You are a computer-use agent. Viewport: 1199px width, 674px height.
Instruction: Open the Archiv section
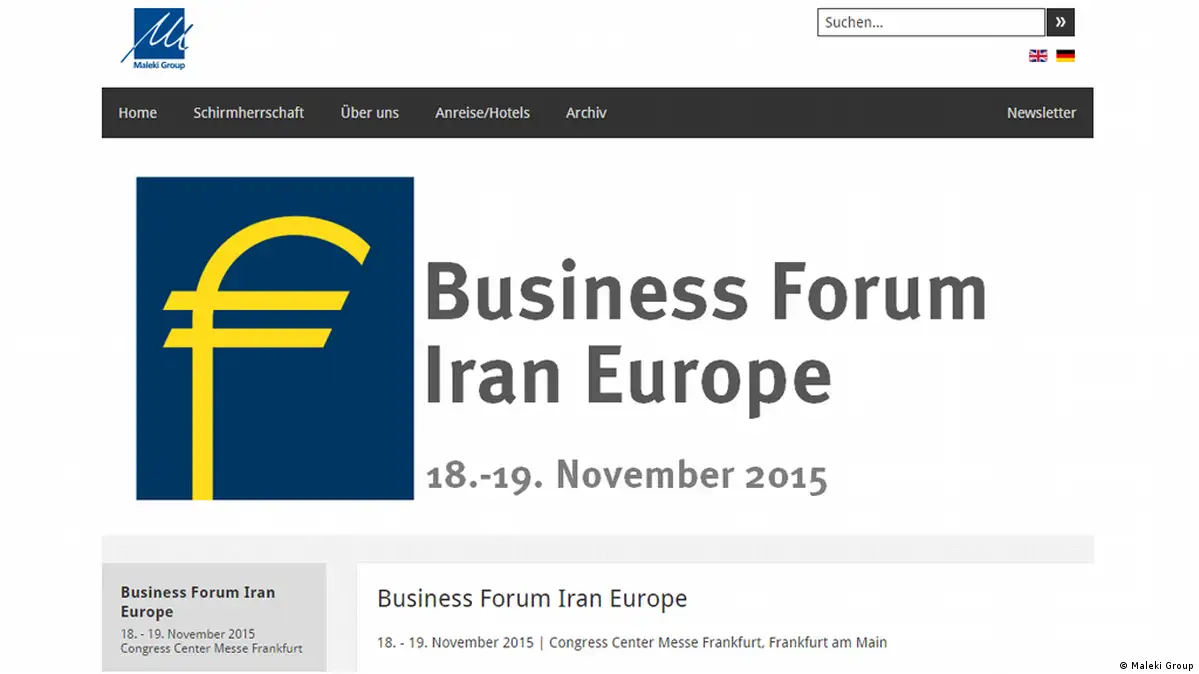tap(586, 113)
